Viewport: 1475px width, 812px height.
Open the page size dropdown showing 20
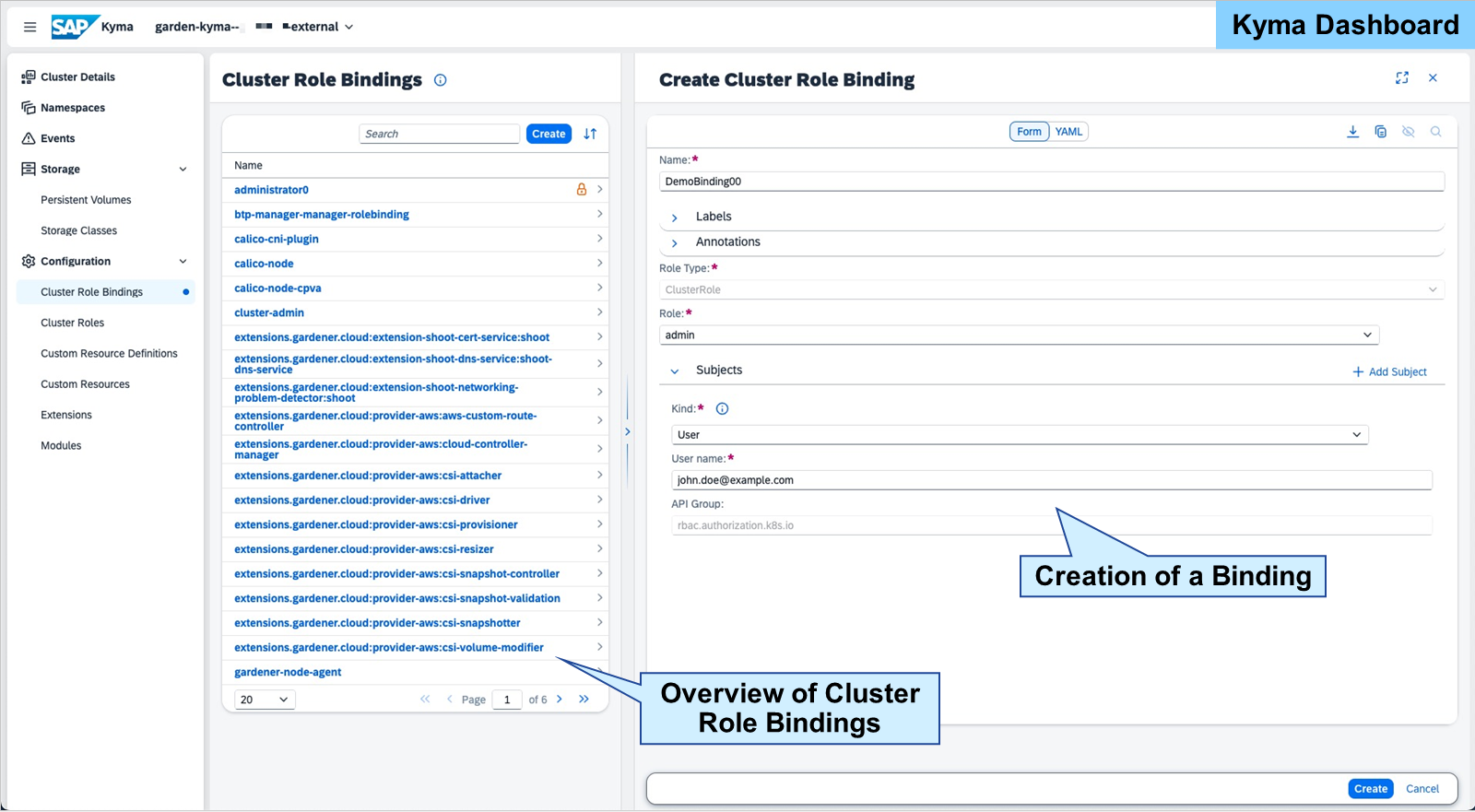point(265,700)
